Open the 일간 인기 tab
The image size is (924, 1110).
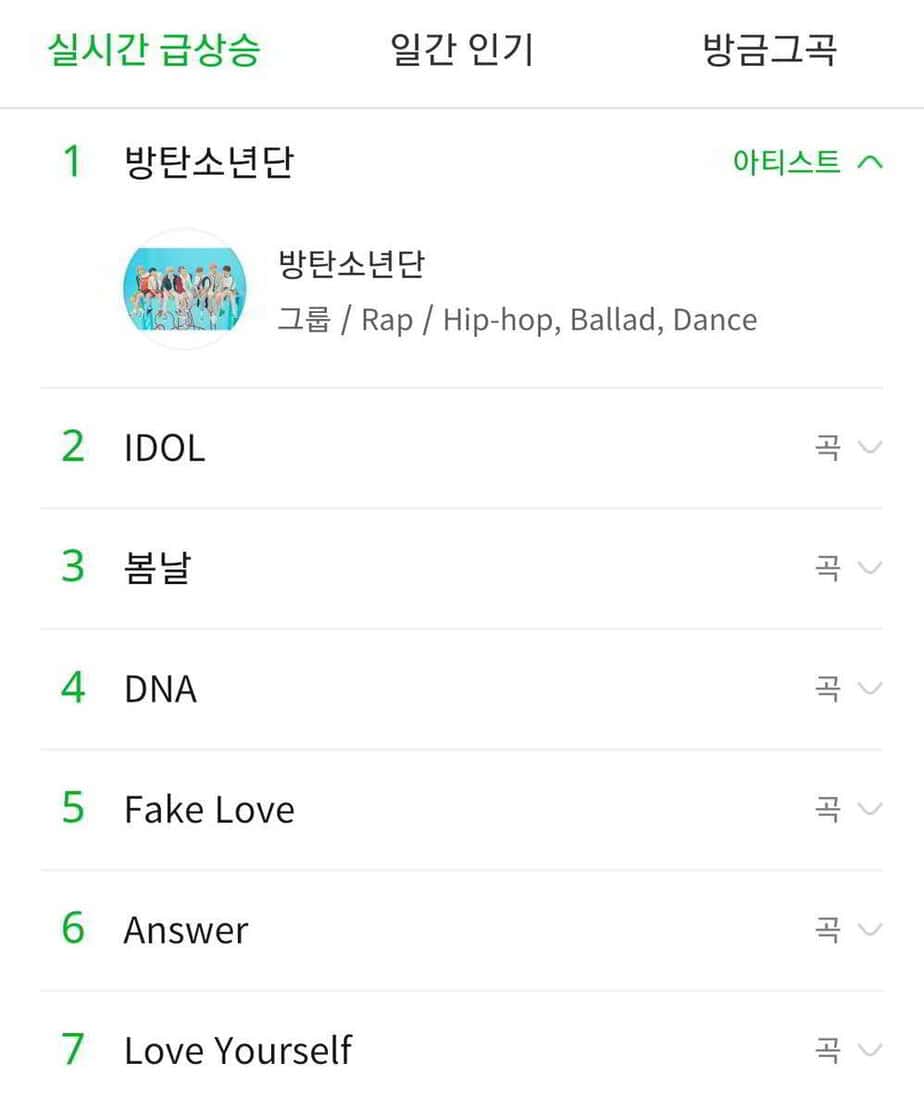[462, 50]
